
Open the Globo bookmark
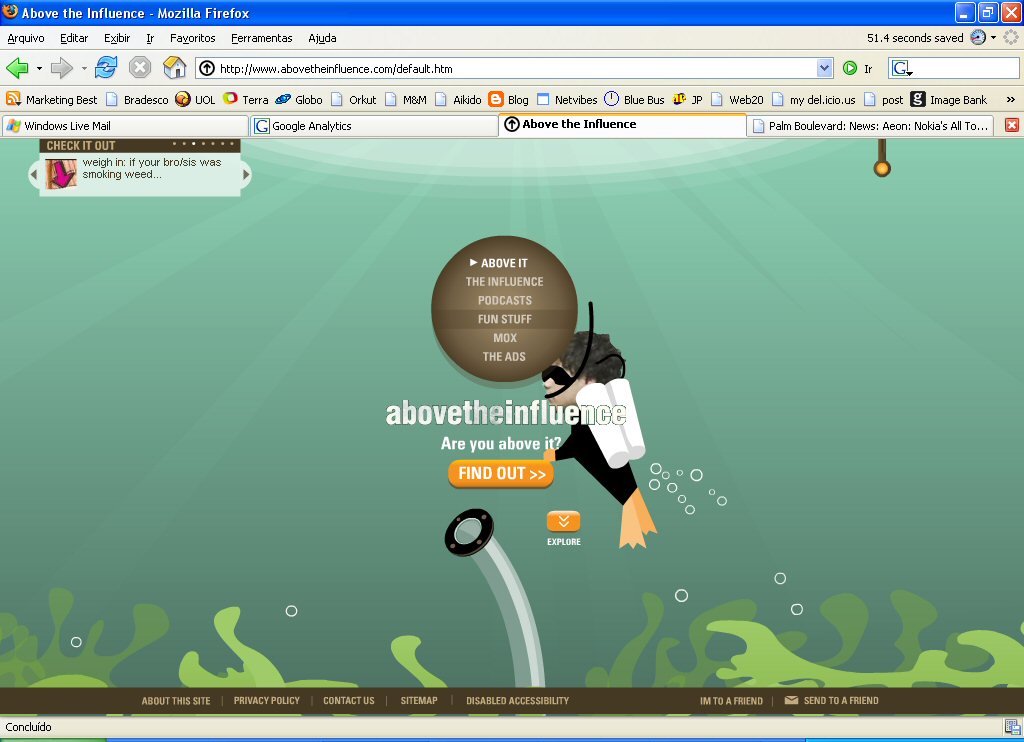[299, 99]
